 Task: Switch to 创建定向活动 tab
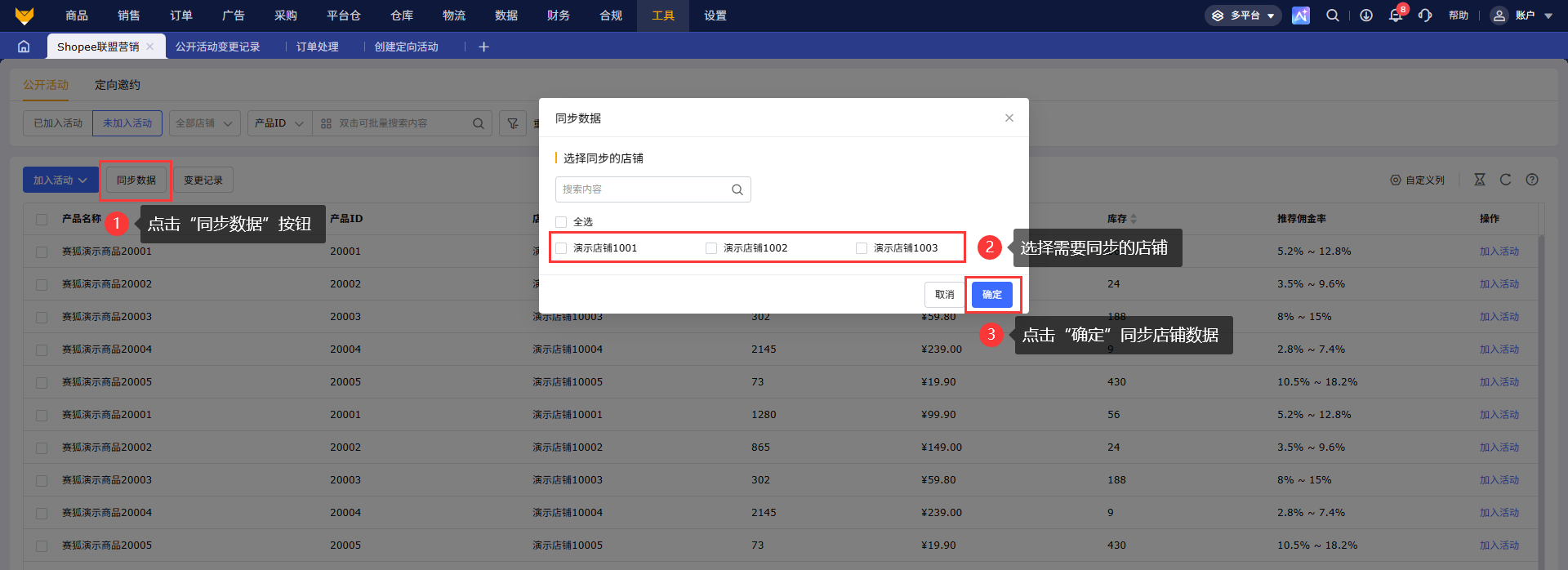(x=407, y=47)
